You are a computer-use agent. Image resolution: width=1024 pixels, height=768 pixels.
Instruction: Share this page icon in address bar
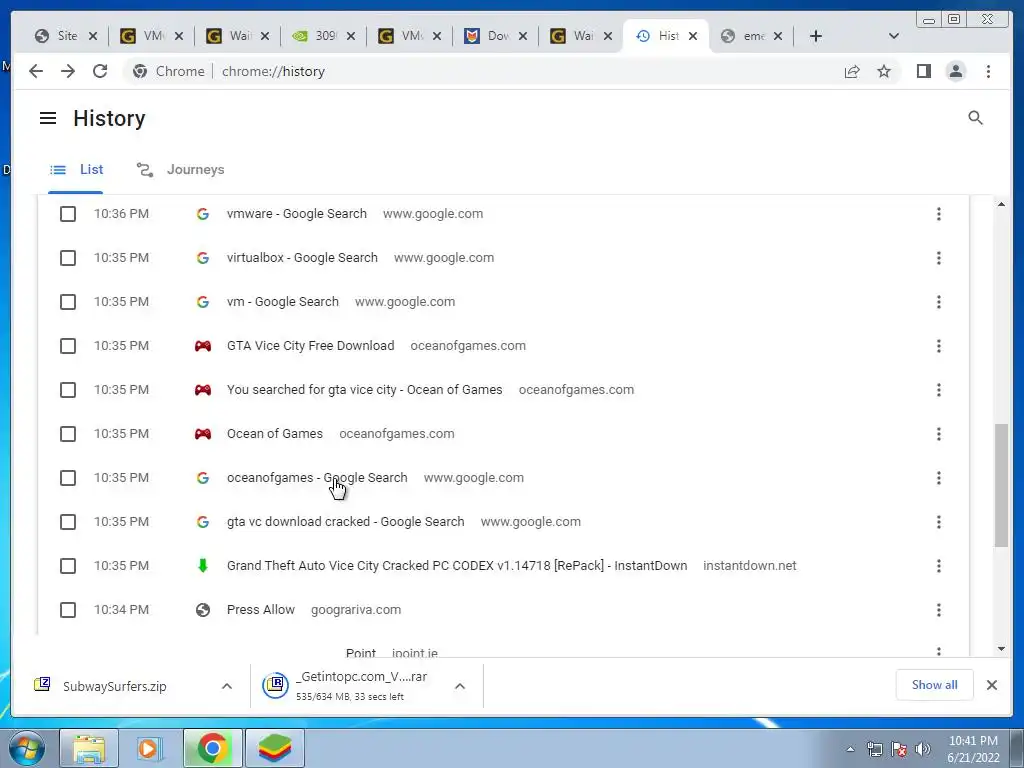[852, 71]
